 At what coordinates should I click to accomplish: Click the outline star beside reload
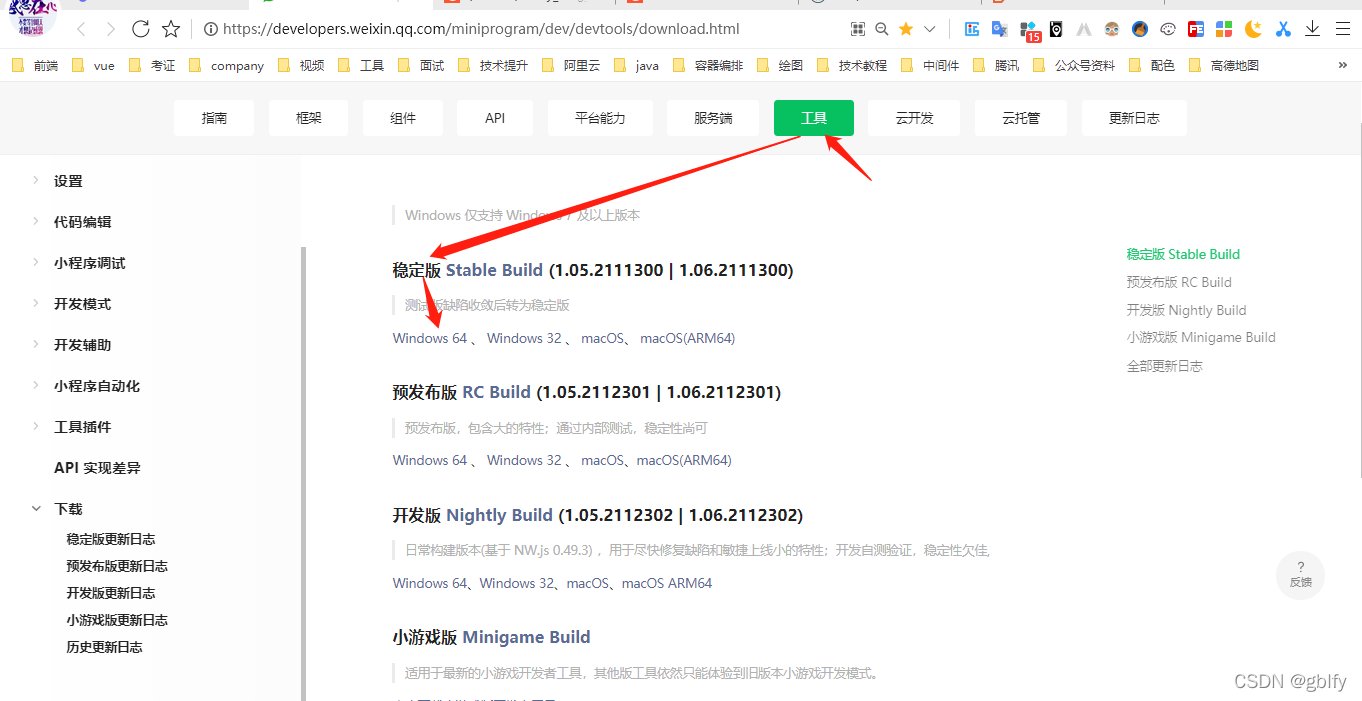171,29
